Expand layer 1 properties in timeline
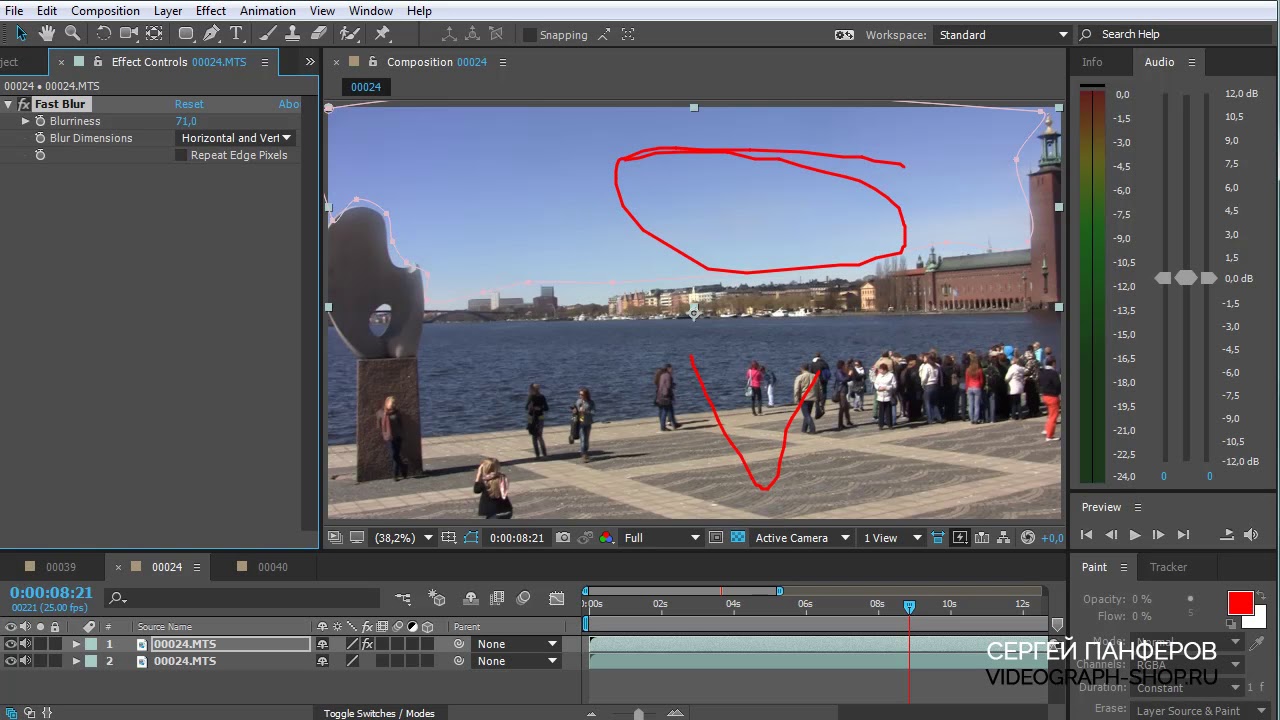The width and height of the screenshot is (1280, 720). click(x=75, y=644)
